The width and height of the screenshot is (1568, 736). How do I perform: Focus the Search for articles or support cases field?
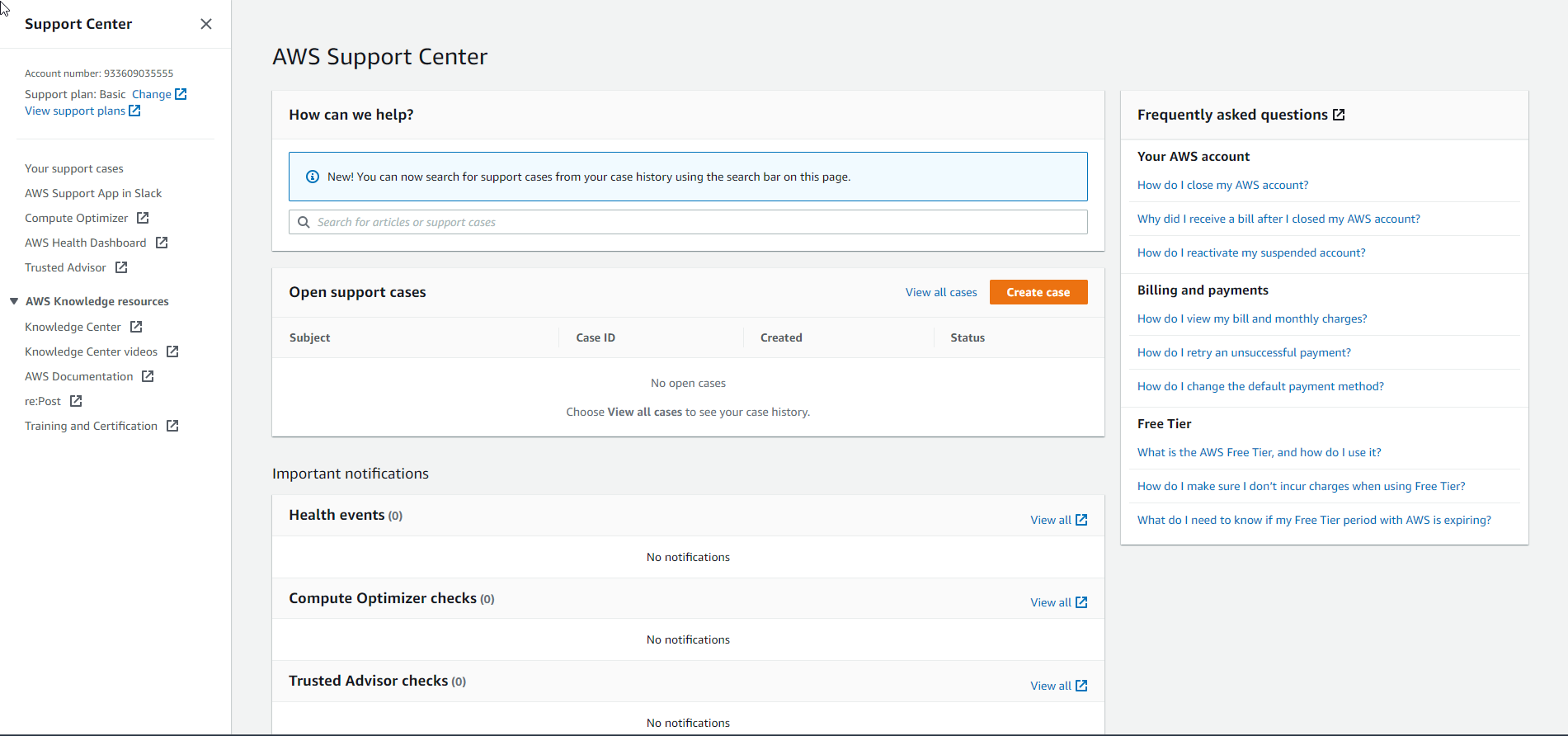688,222
